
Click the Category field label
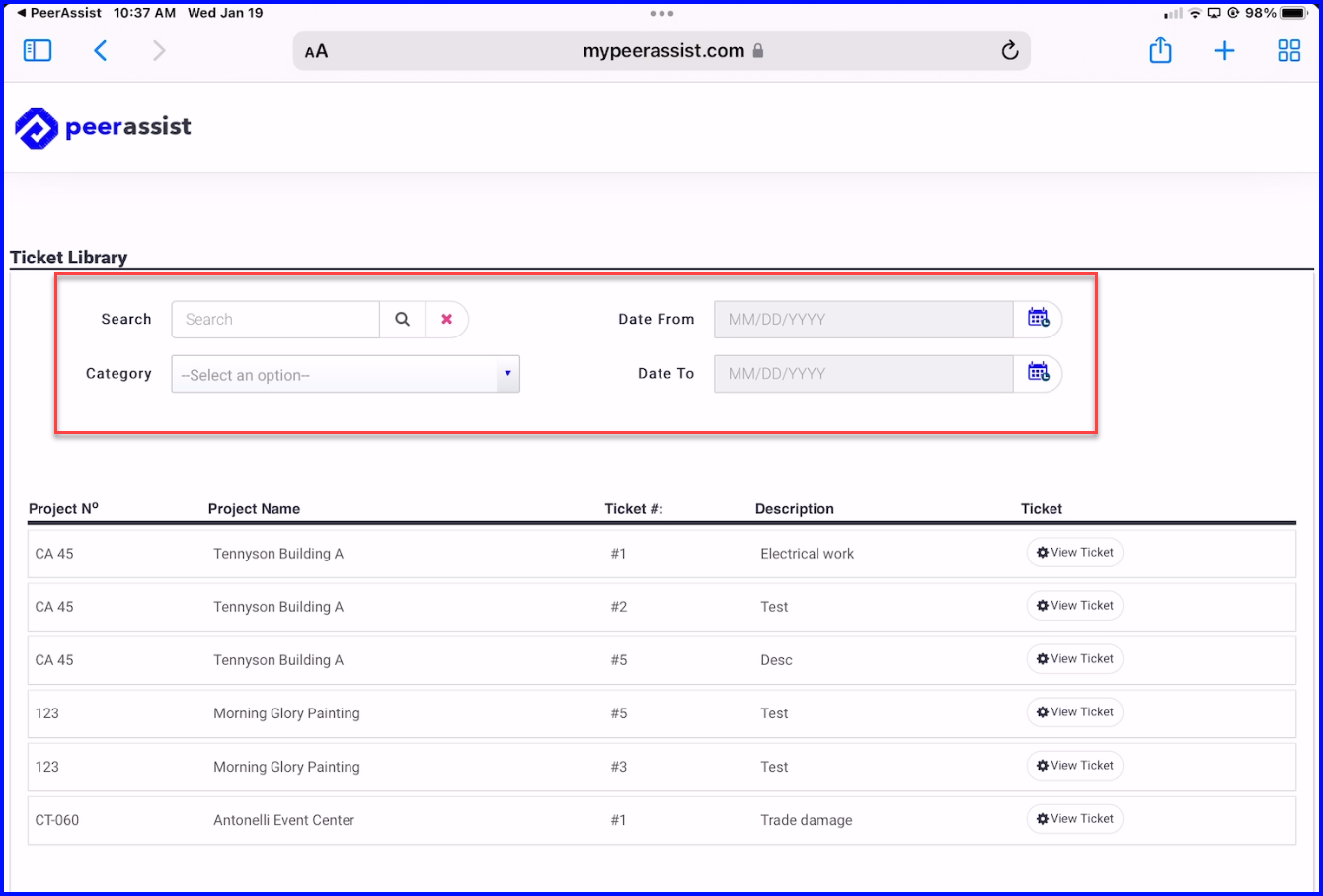[x=118, y=373]
